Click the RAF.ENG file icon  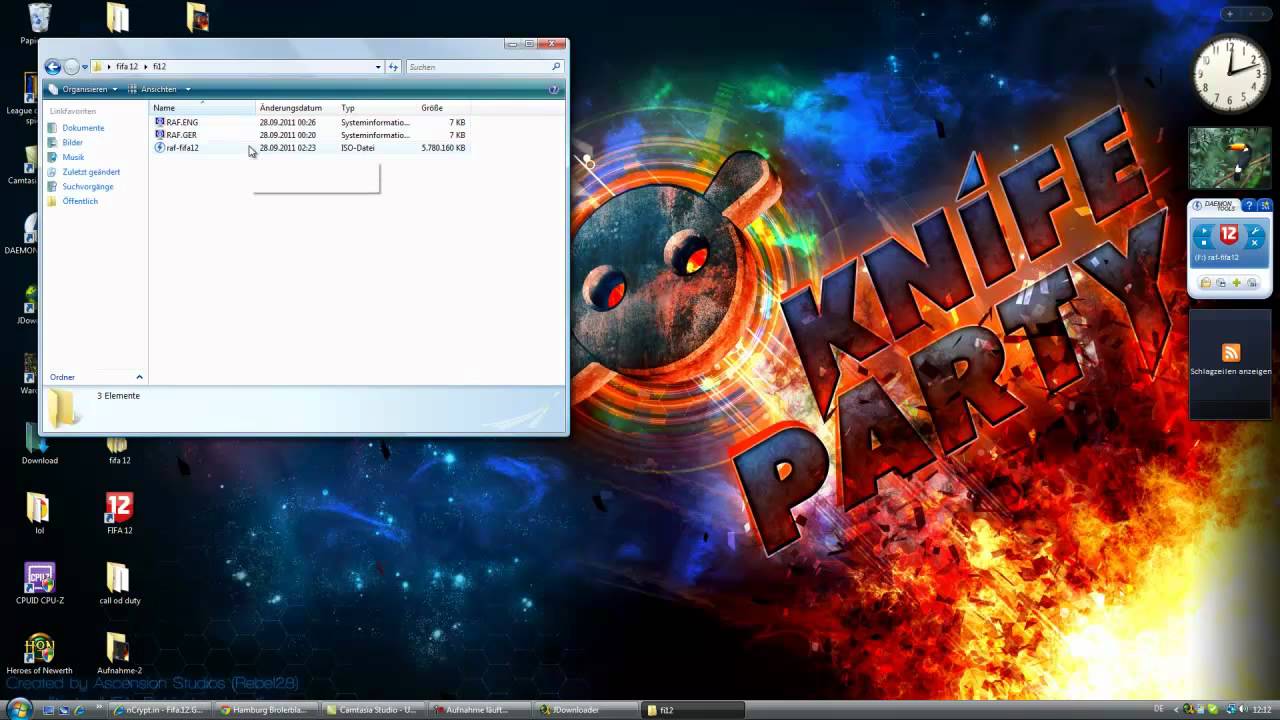pos(159,122)
